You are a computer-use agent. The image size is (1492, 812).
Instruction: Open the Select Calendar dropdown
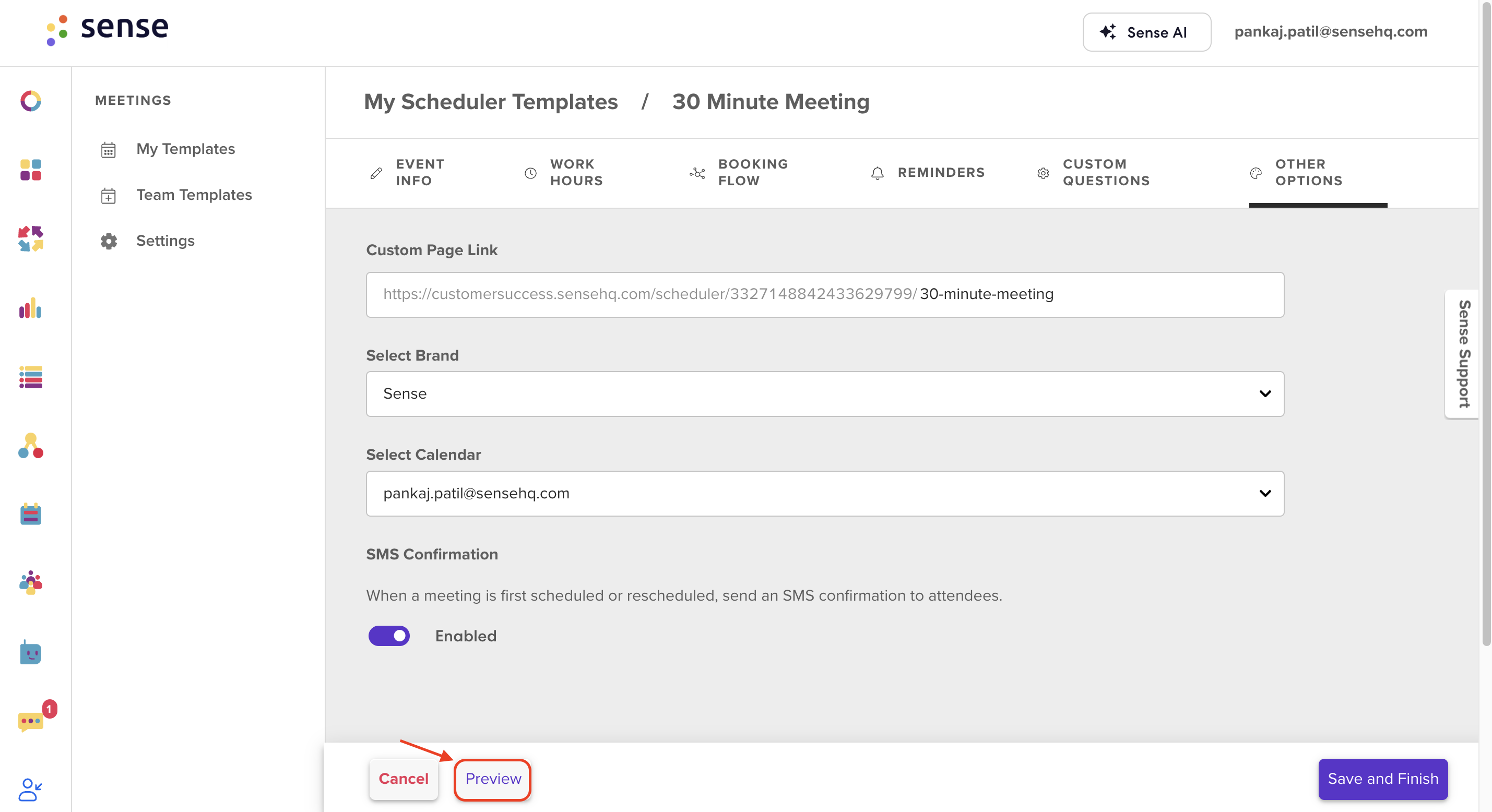pos(825,494)
